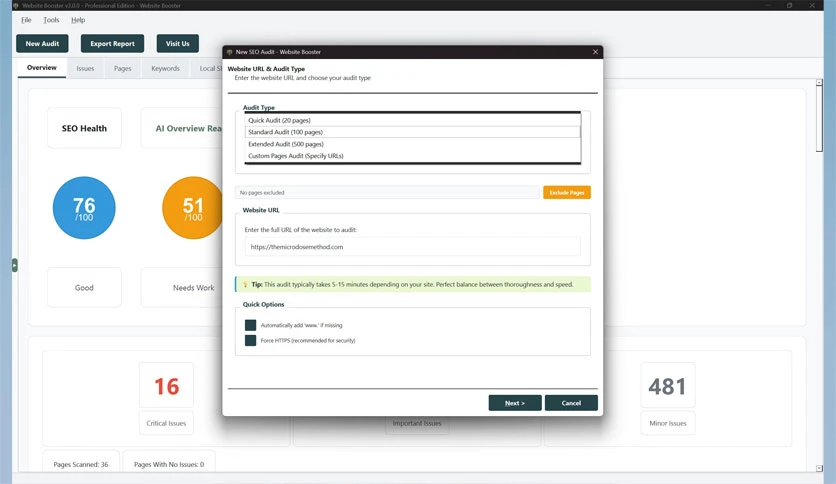Viewport: 836px width, 484px height.
Task: Click the Critical Issues label
Action: pyautogui.click(x=166, y=423)
